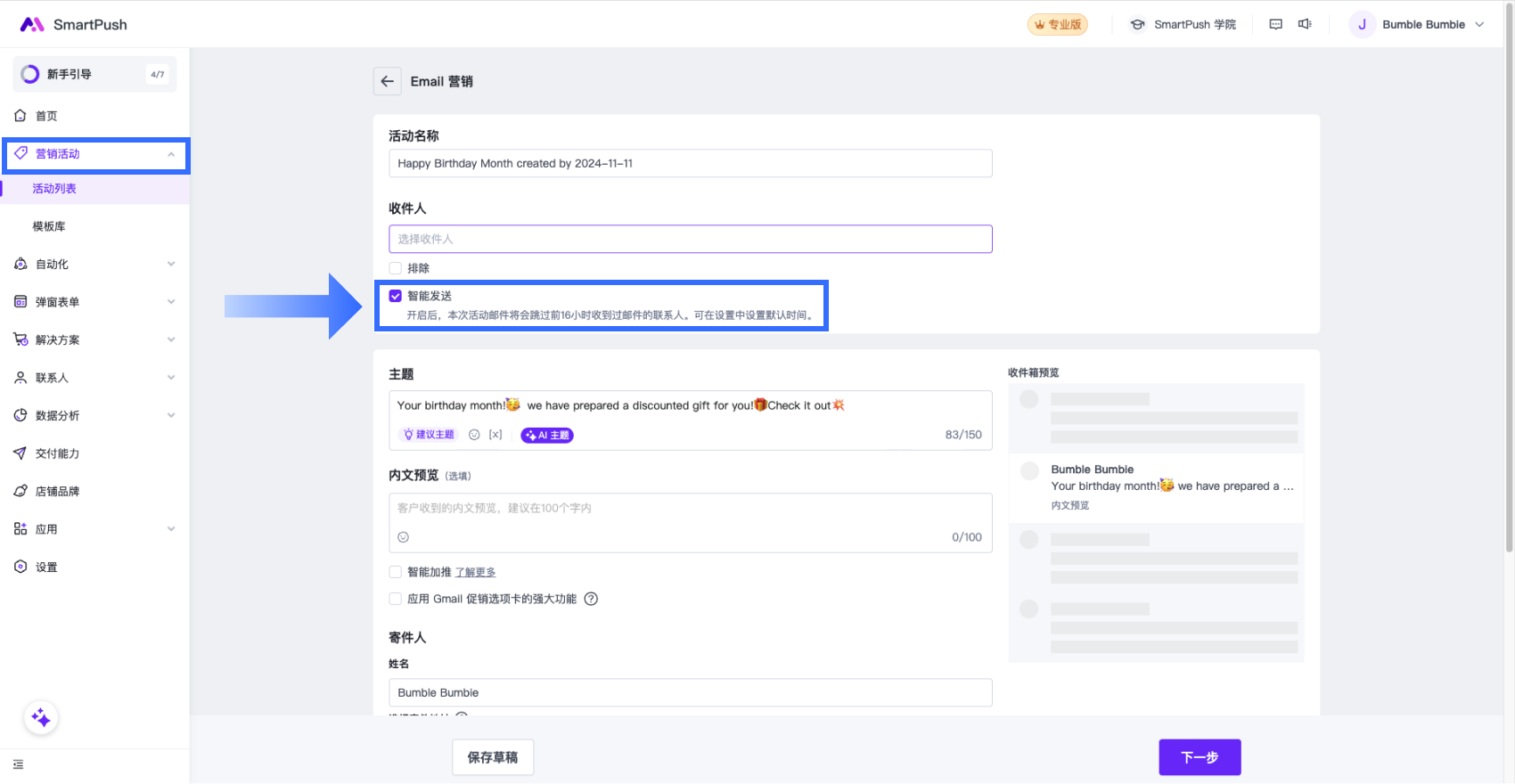This screenshot has width=1515, height=784.
Task: Expand the 联系人 sidebar section
Action: 94,378
